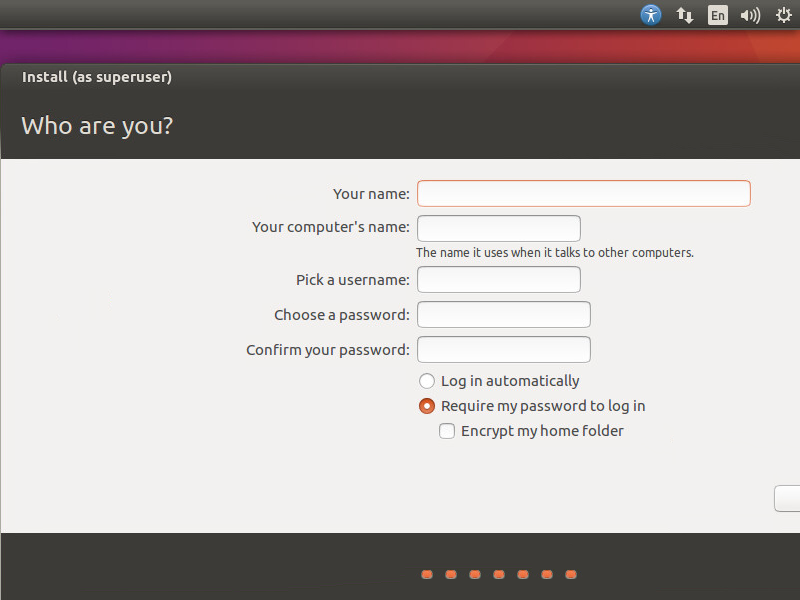The image size is (800, 600).
Task: Click into Choose a password field
Action: [x=503, y=315]
